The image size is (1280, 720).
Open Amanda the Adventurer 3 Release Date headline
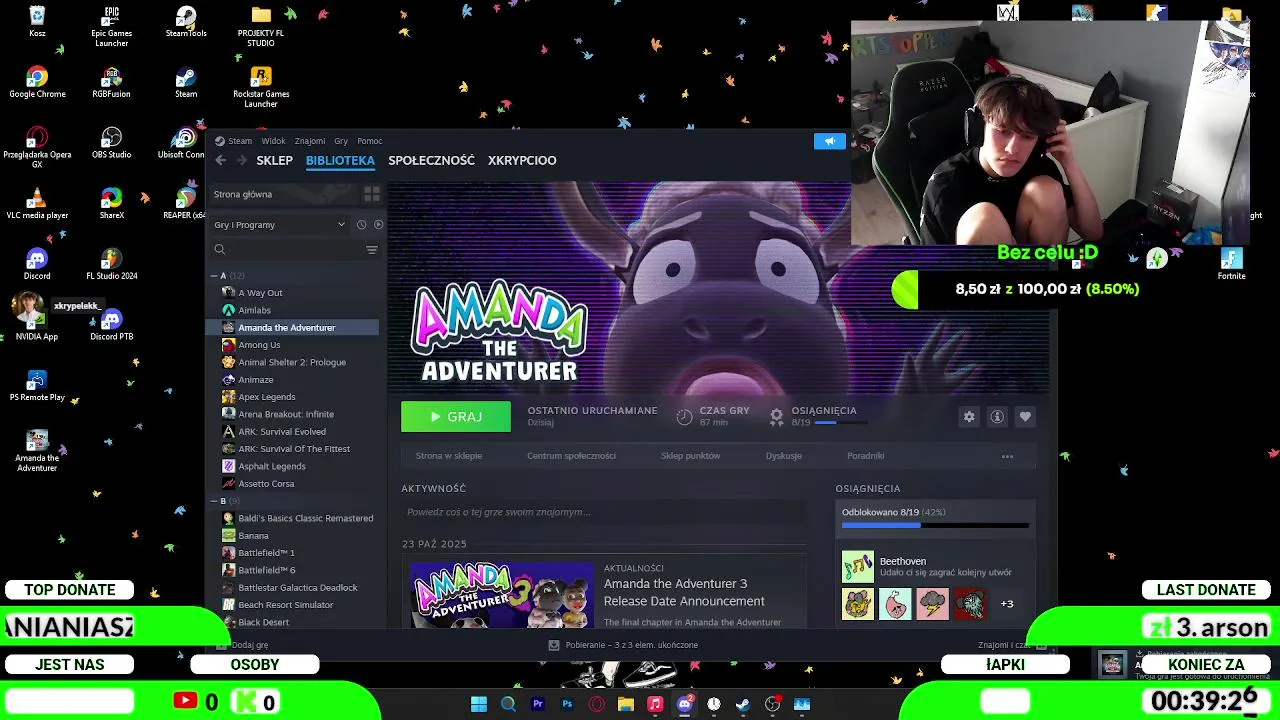pos(684,592)
